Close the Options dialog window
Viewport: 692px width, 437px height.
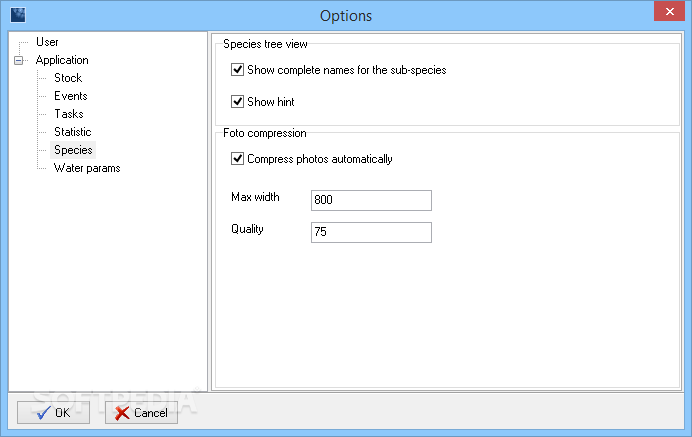coord(669,11)
